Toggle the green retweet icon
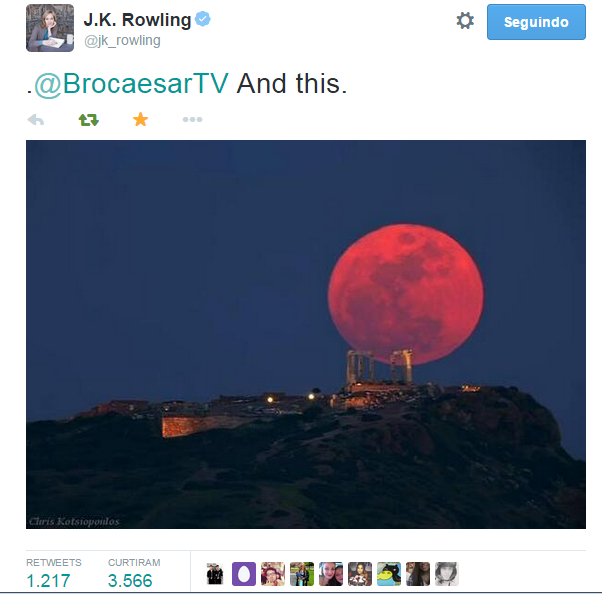 [x=89, y=120]
